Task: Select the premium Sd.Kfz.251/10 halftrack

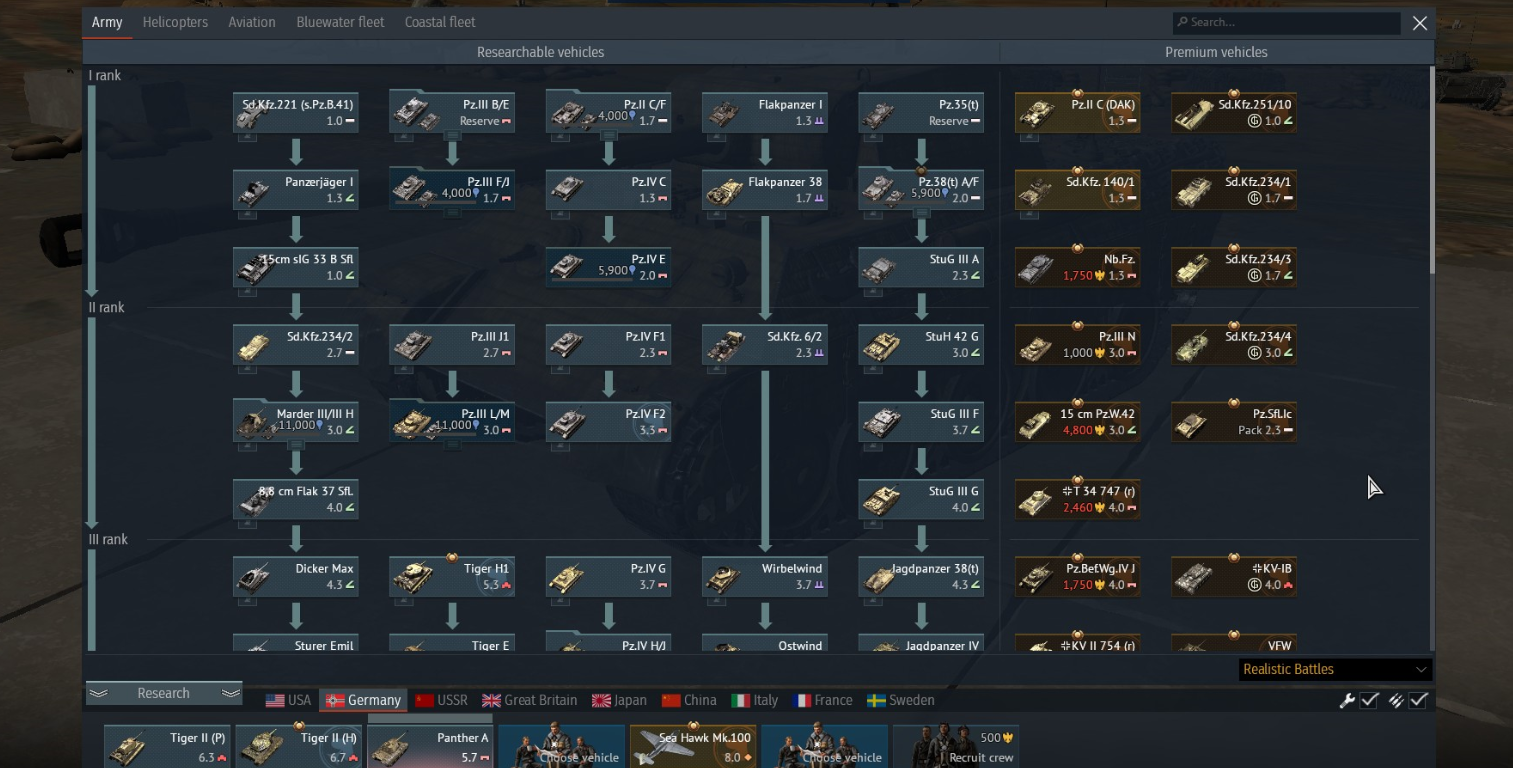Action: (x=1234, y=112)
